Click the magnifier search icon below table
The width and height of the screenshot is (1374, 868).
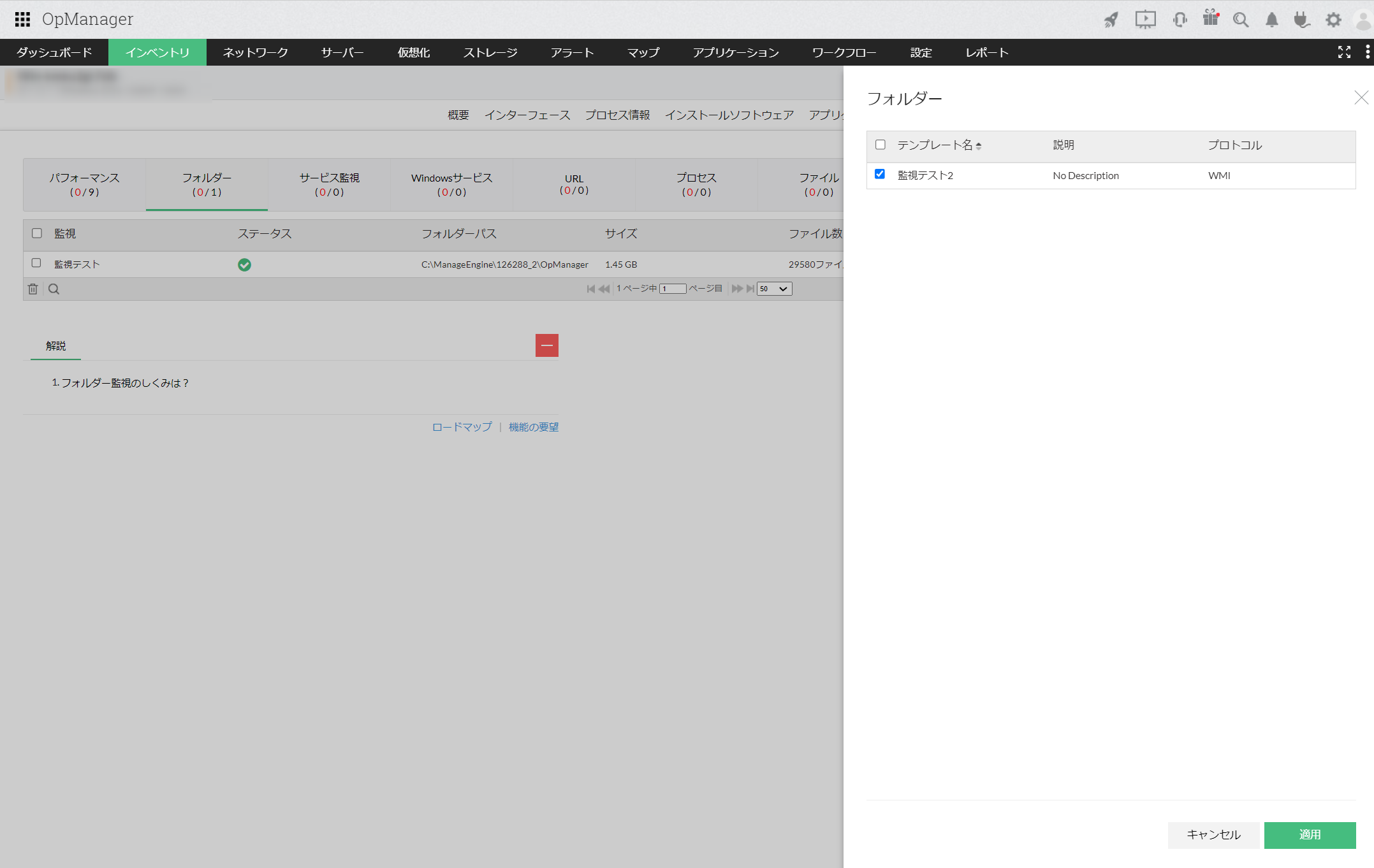coord(54,289)
